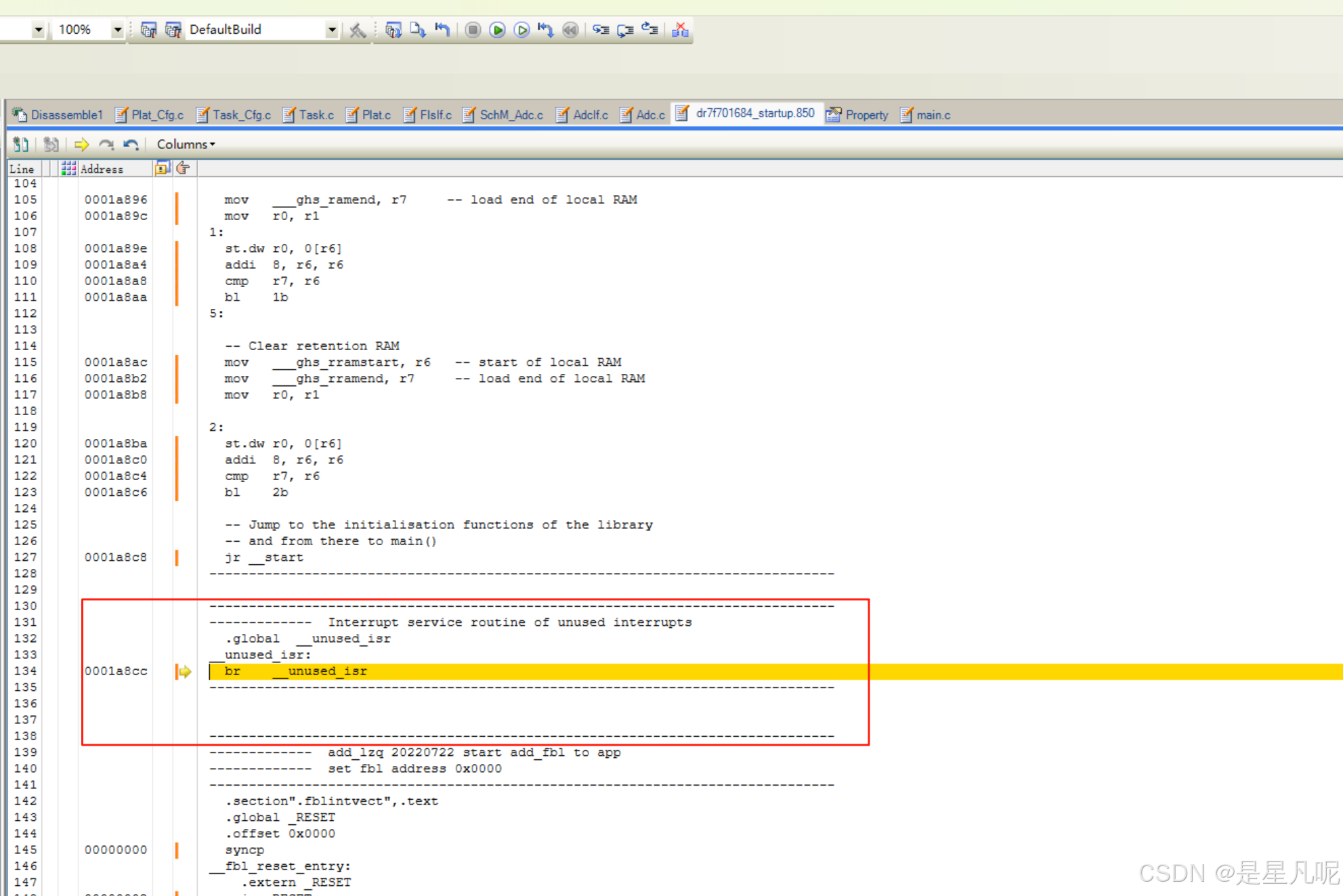This screenshot has width=1343, height=896.
Task: Click the greyed reverse execution icon
Action: click(570, 30)
